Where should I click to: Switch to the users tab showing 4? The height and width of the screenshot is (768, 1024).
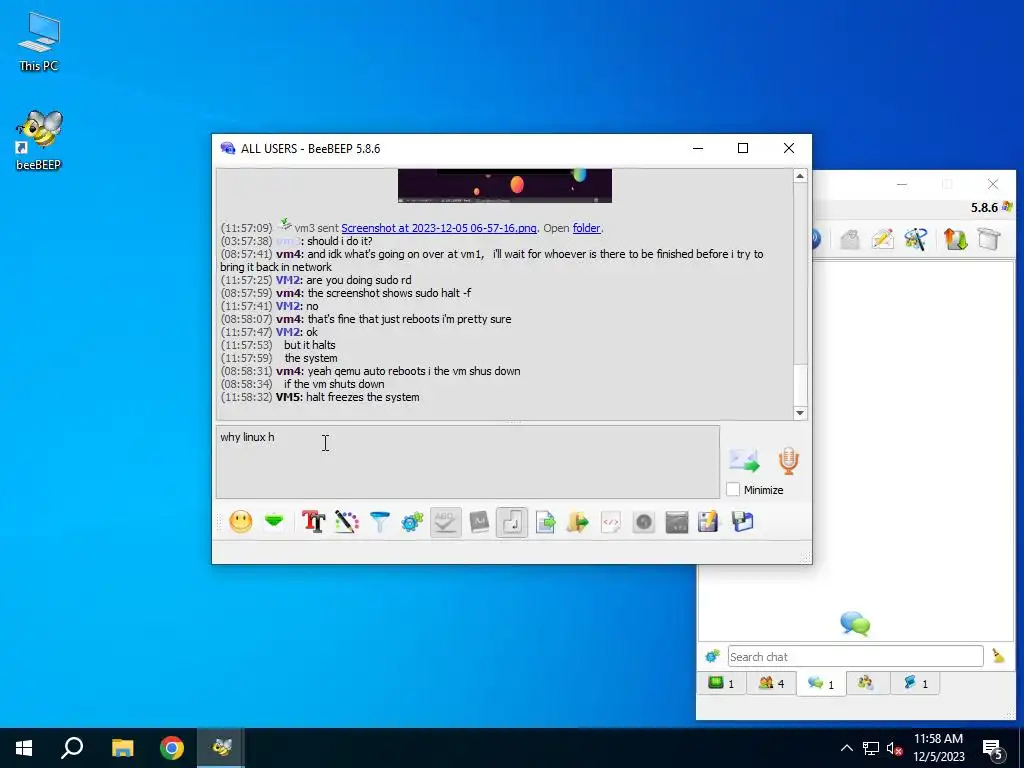(x=771, y=683)
